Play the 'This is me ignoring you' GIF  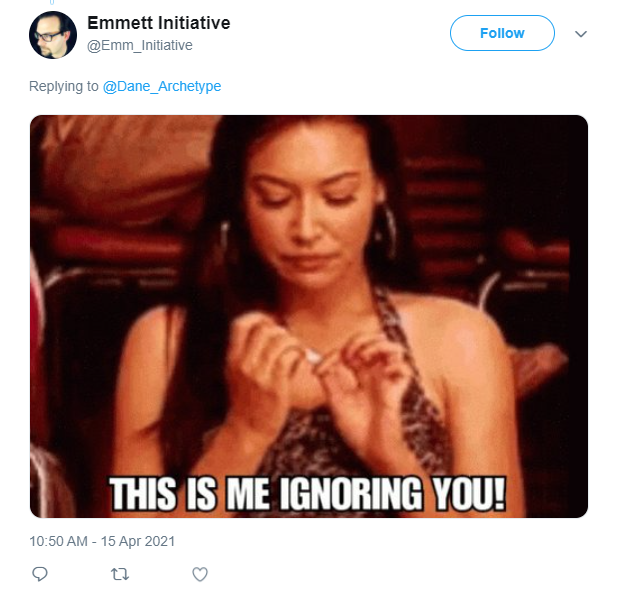point(309,316)
